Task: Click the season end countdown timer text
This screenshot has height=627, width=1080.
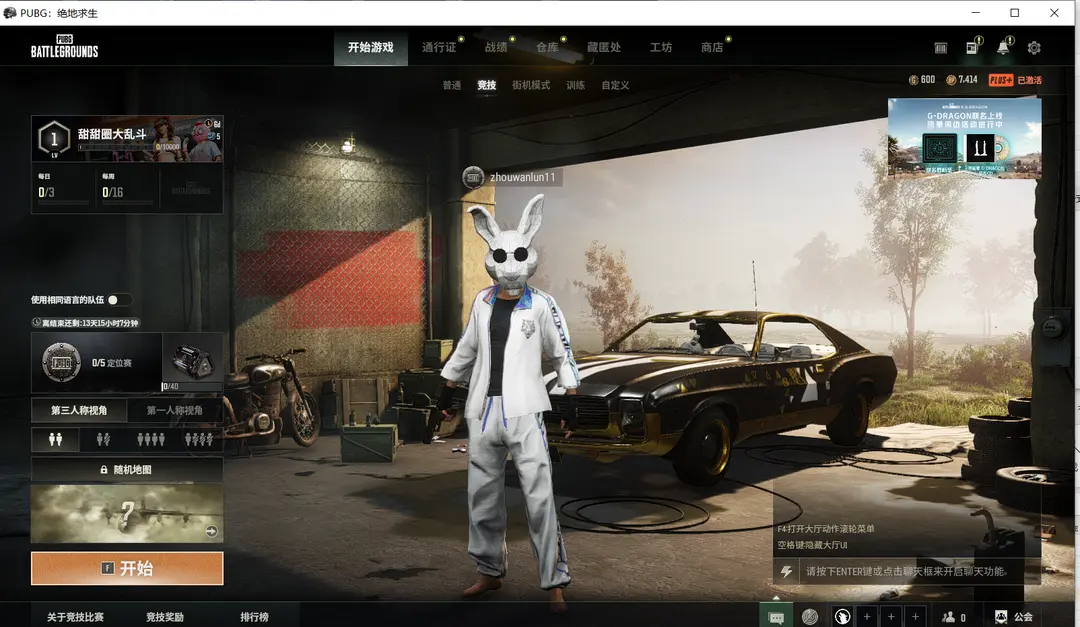Action: pyautogui.click(x=85, y=322)
